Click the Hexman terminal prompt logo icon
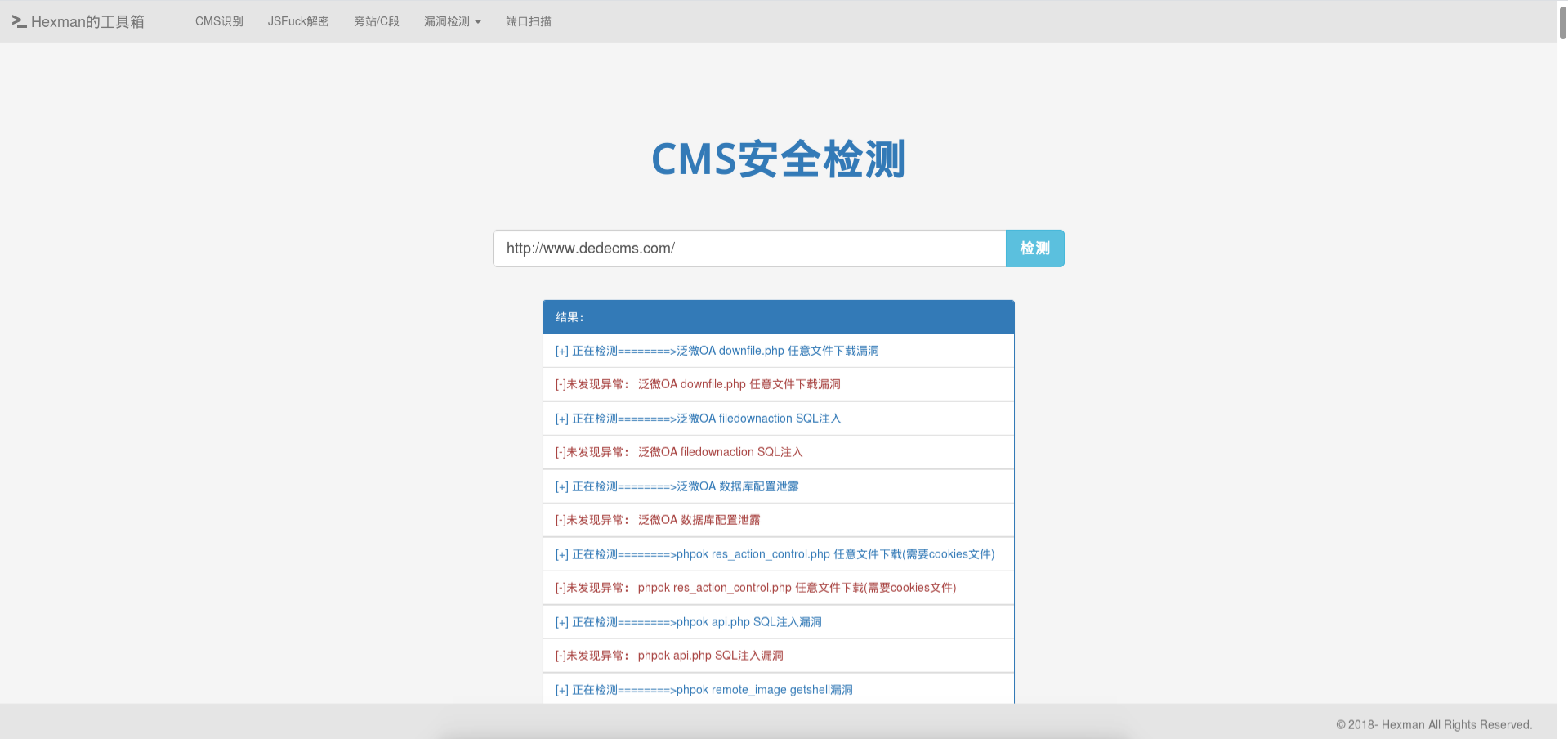Viewport: 1568px width, 739px height. click(x=20, y=21)
